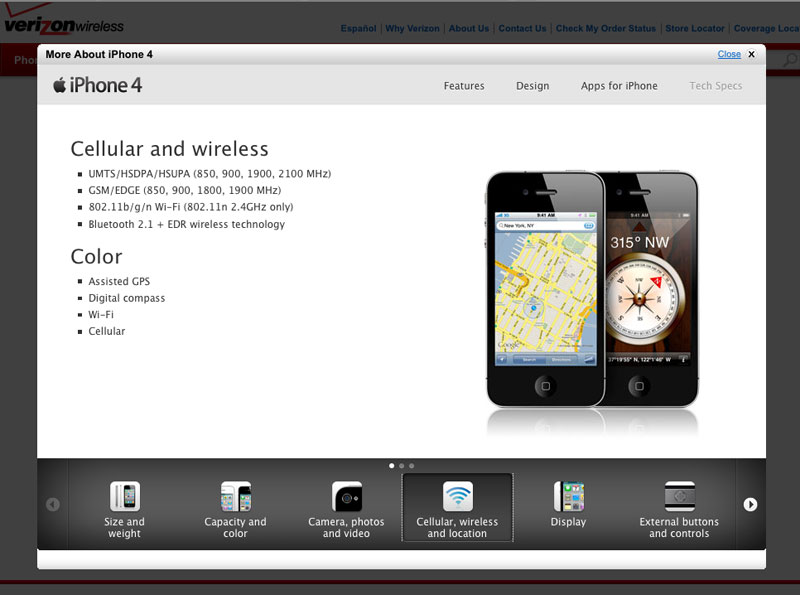This screenshot has height=595, width=800.
Task: Click the Close link in dialog header
Action: click(x=729, y=54)
